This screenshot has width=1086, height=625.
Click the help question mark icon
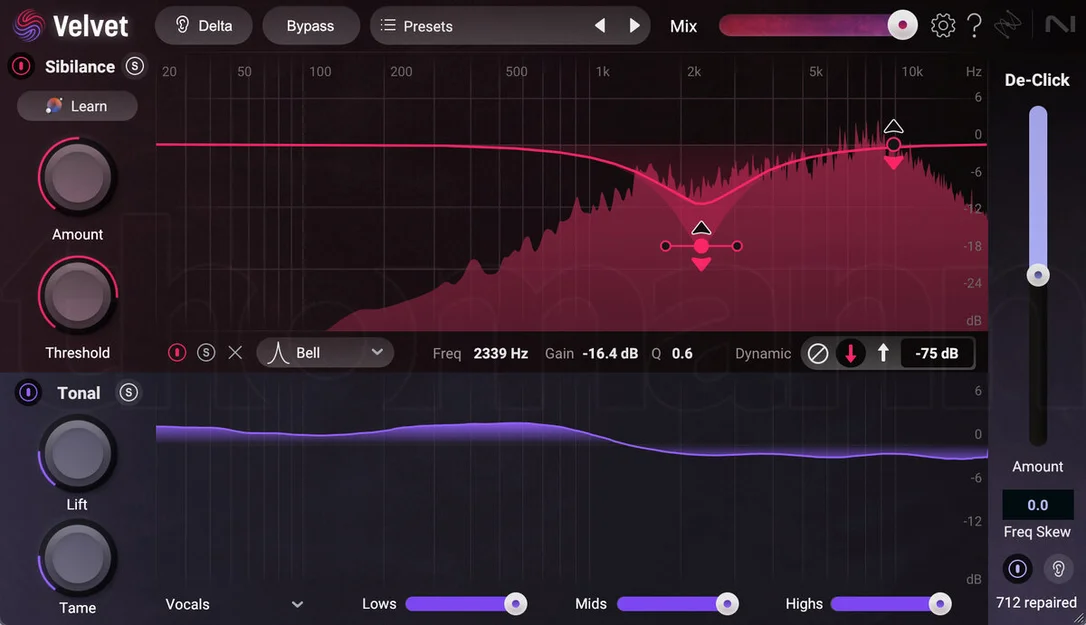tap(974, 26)
